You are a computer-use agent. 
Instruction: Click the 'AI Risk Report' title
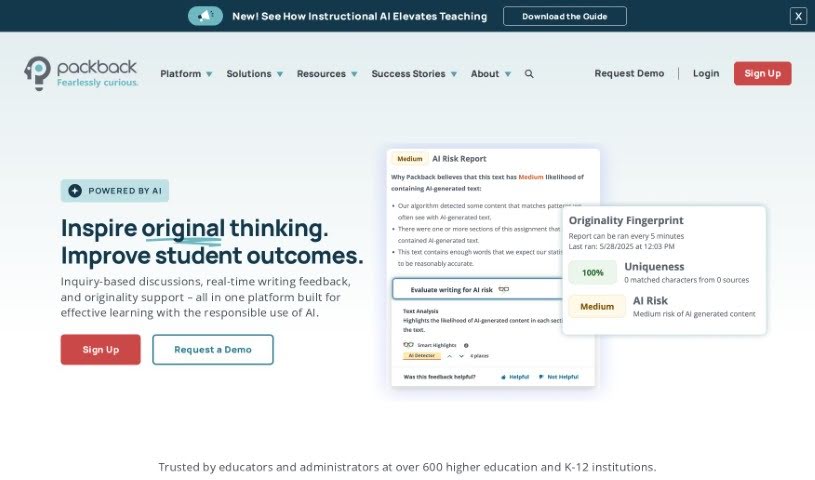(459, 159)
